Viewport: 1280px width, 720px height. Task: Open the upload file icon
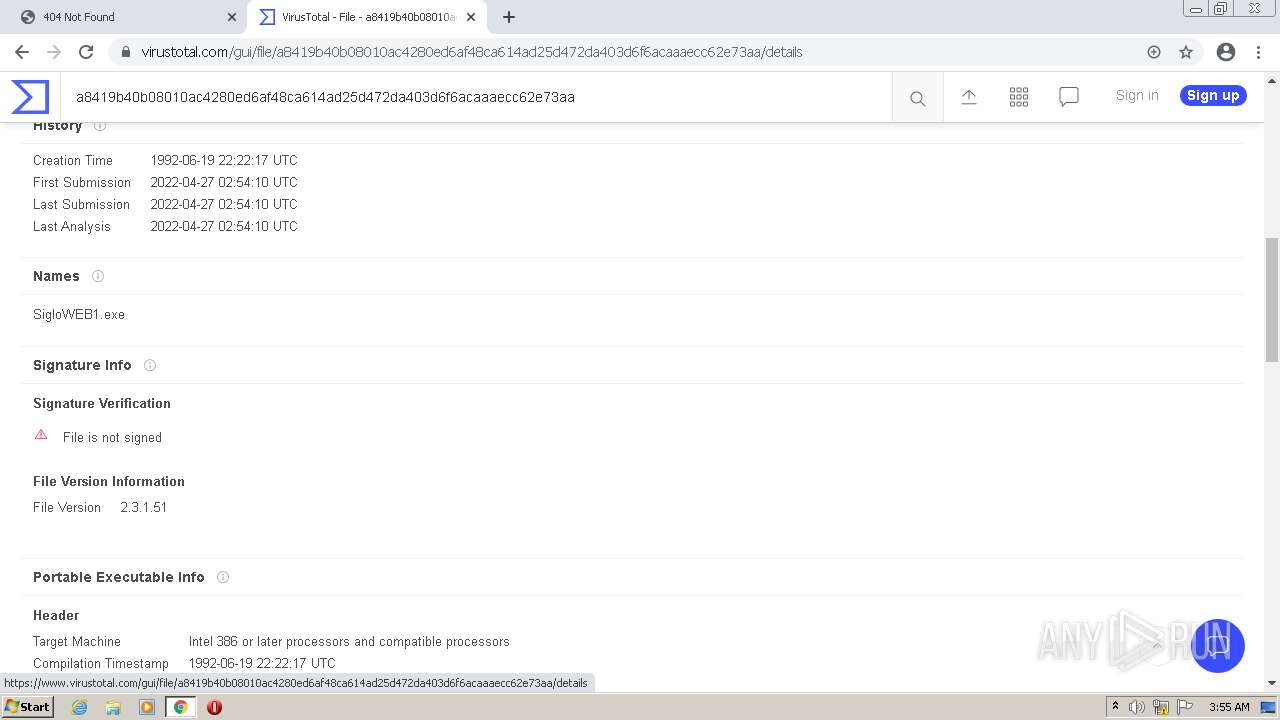coord(969,97)
